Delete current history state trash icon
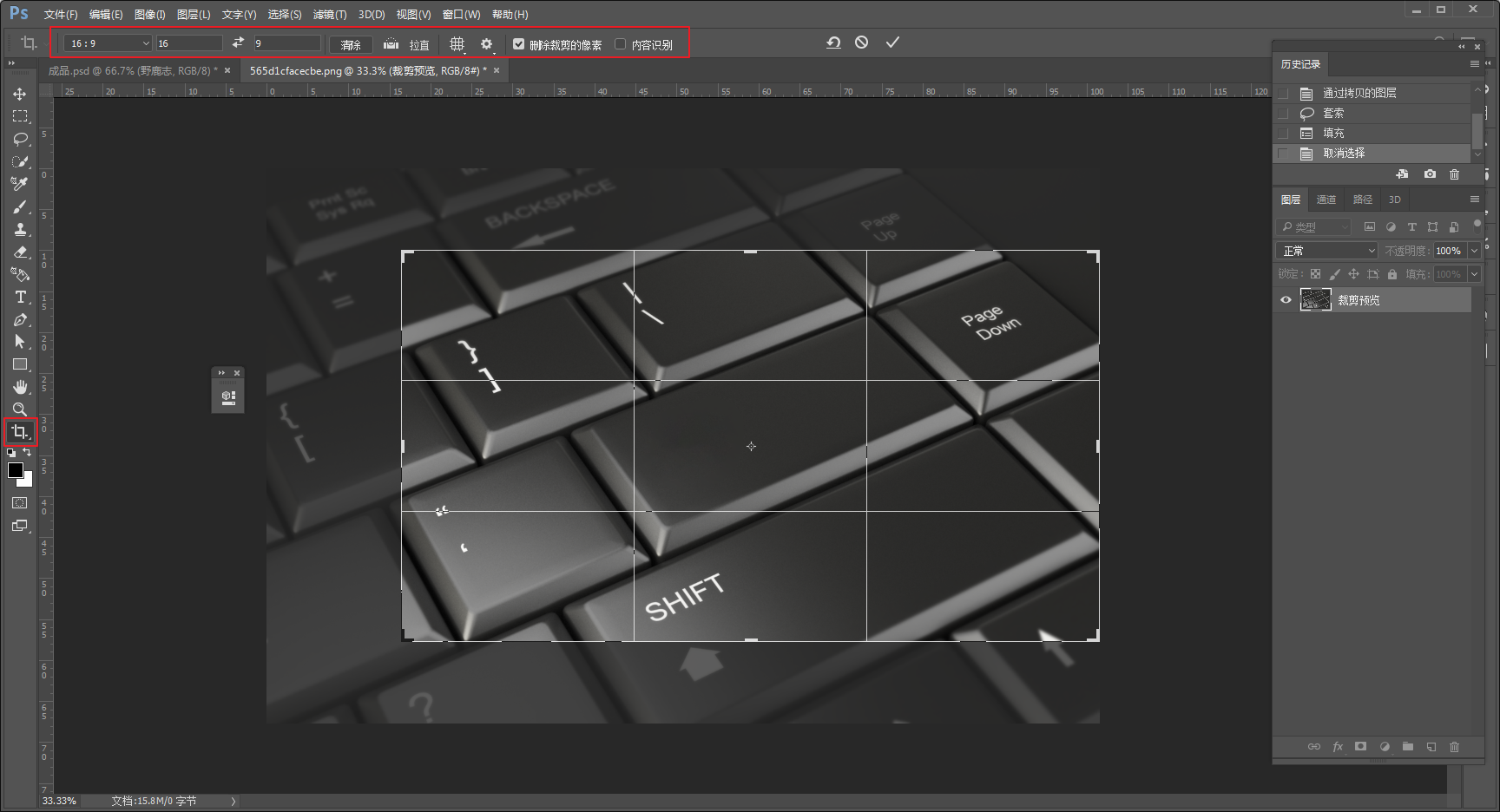 (x=1455, y=174)
